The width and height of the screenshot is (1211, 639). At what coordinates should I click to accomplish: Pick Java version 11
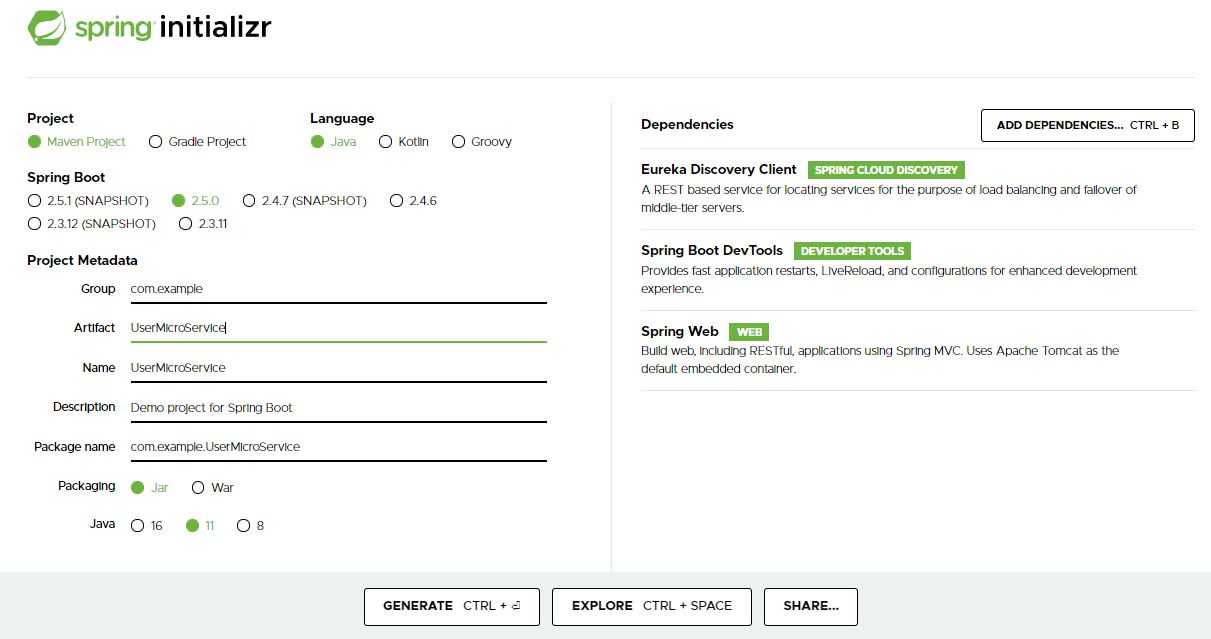200,526
